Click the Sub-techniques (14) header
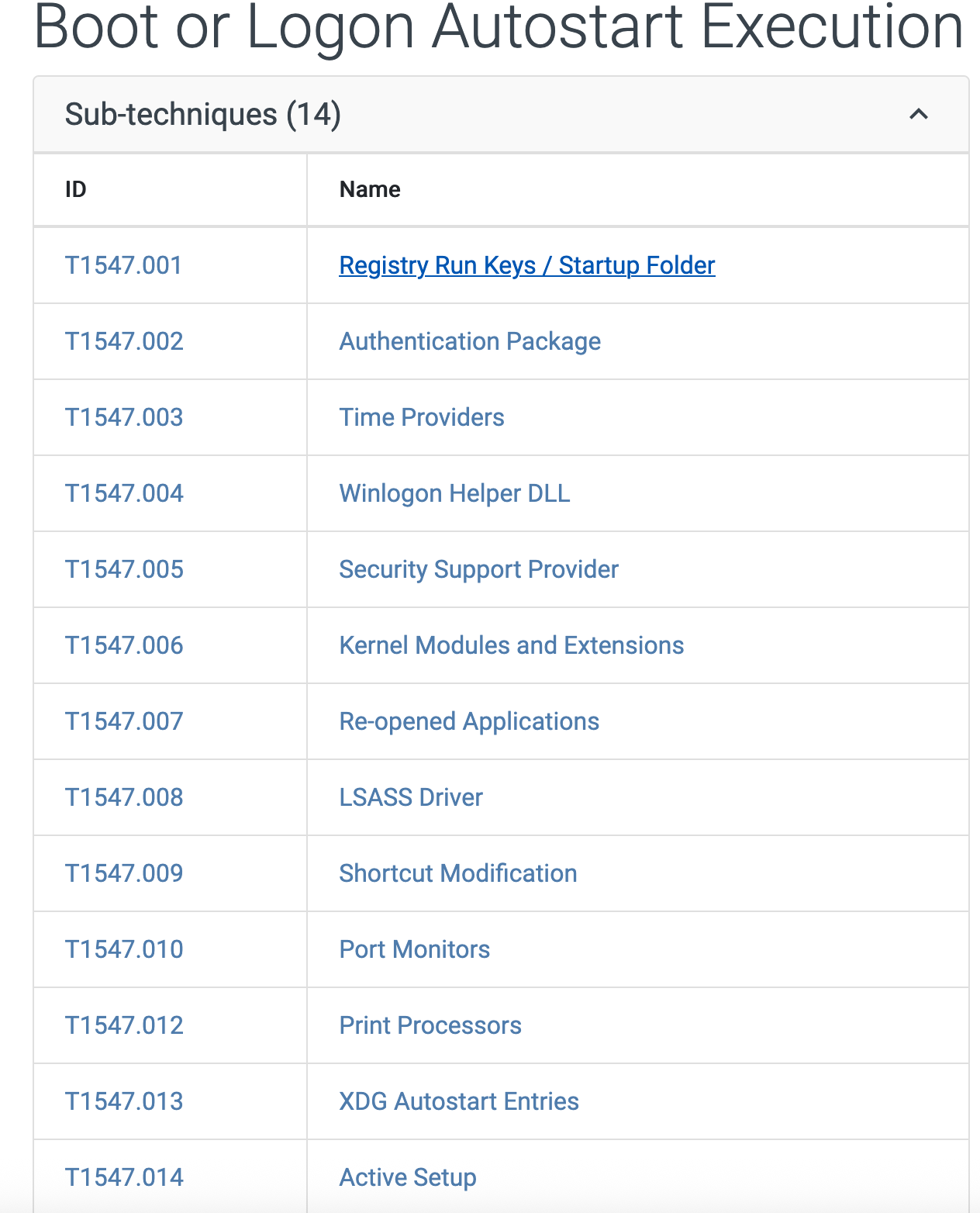This screenshot has width=980, height=1213. pos(203,115)
